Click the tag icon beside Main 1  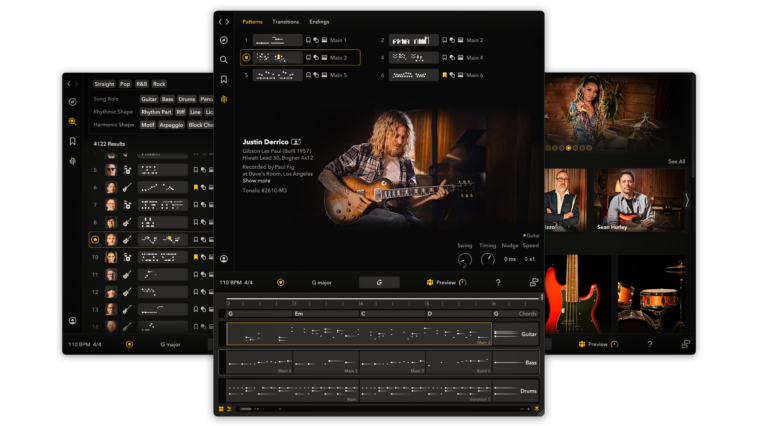tap(316, 40)
